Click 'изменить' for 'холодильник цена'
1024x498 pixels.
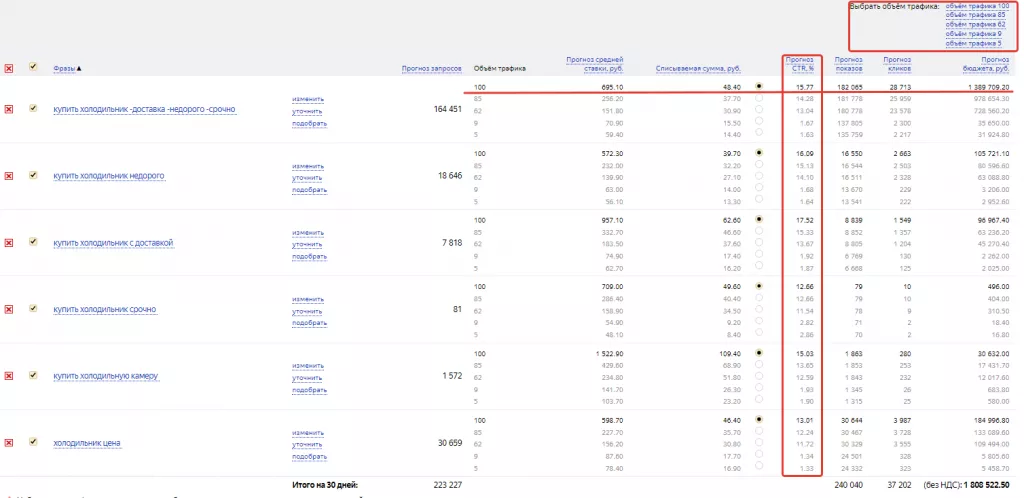pyautogui.click(x=308, y=433)
